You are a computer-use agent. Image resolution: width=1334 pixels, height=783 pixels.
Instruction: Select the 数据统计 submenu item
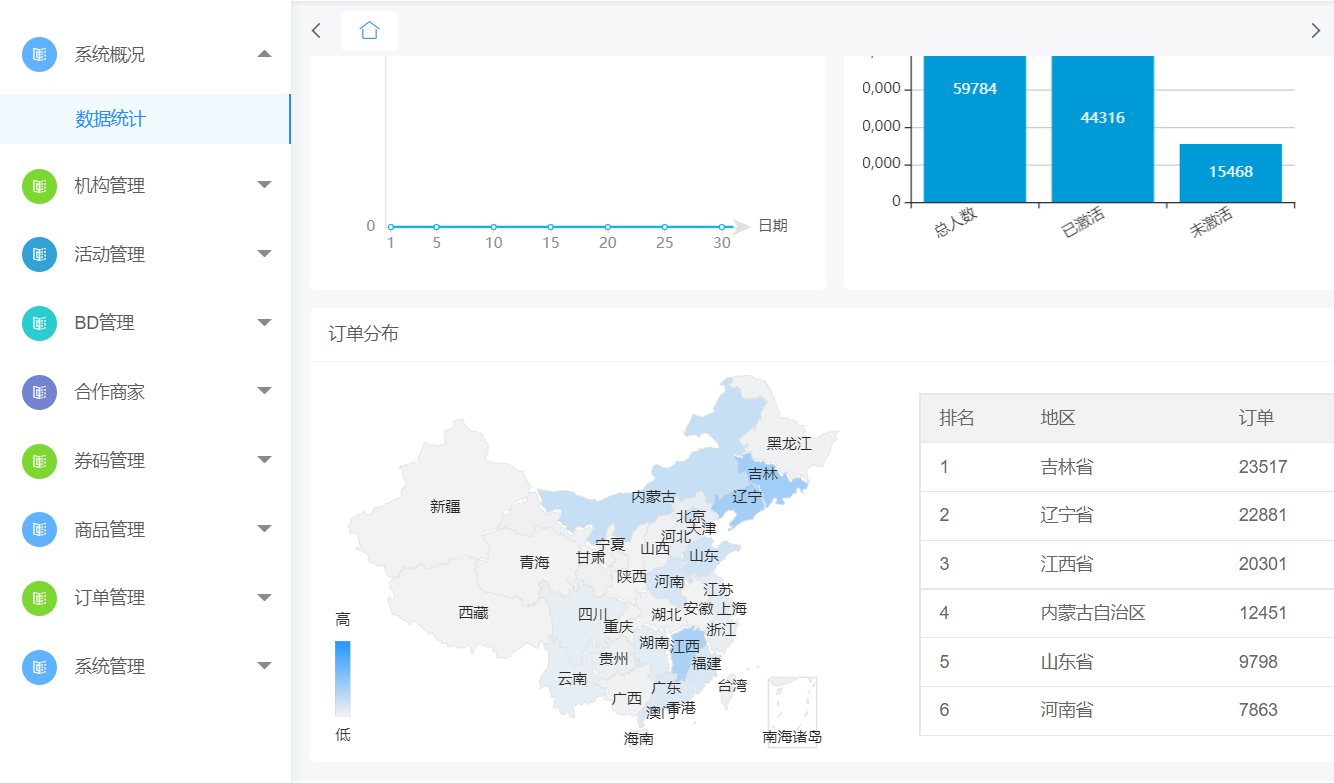[x=110, y=119]
